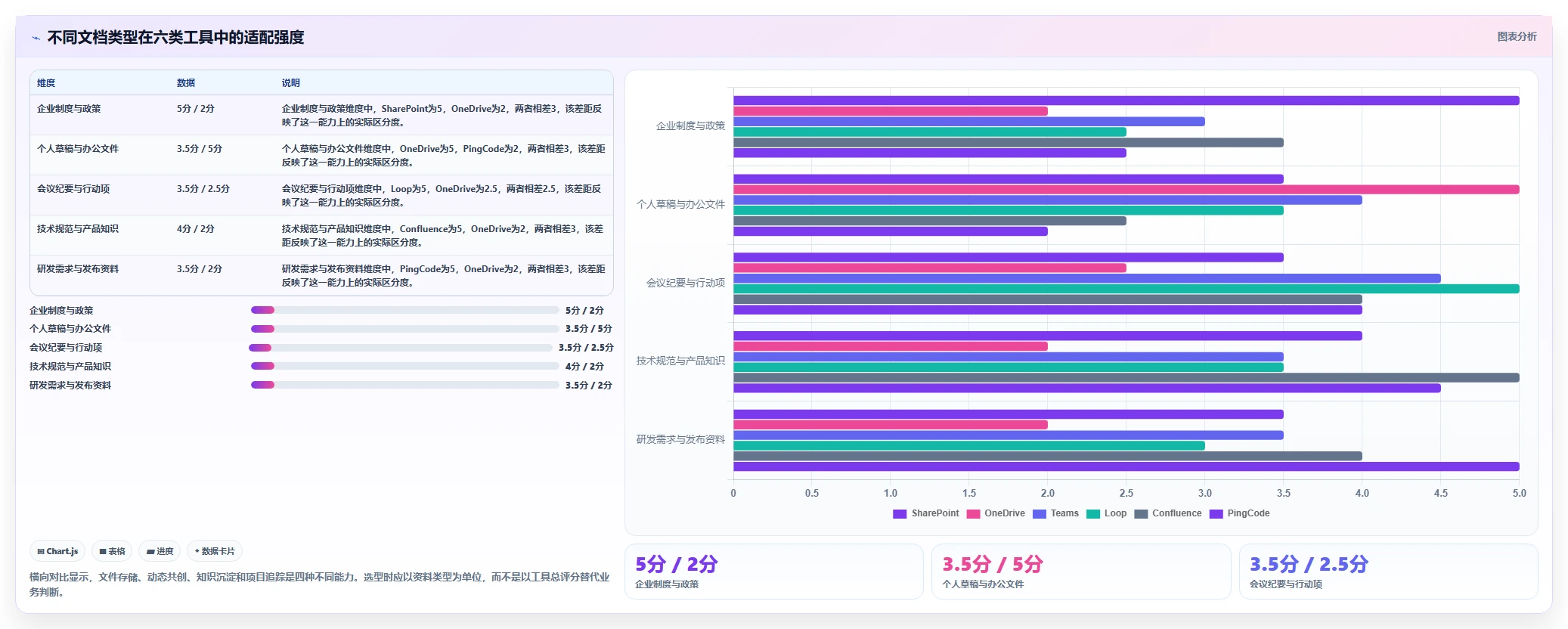Select the 表格 chip
Viewport: 1568px width, 629px height.
[112, 551]
